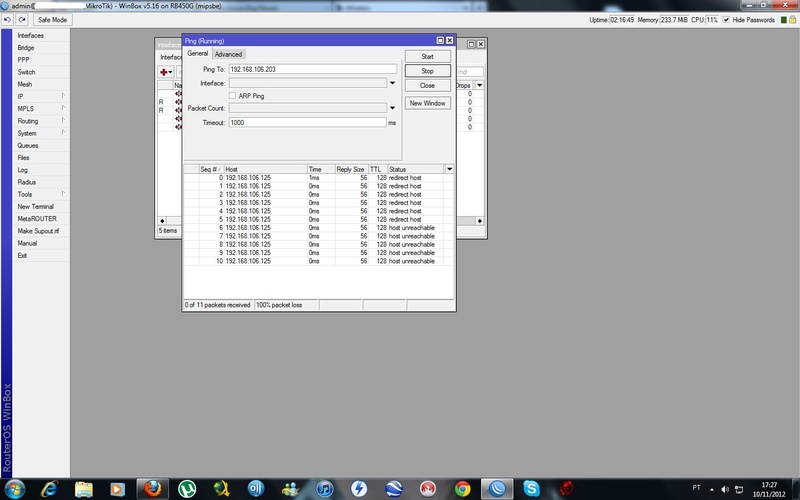The height and width of the screenshot is (500, 800).
Task: Sort by Host column header
Action: [265, 169]
